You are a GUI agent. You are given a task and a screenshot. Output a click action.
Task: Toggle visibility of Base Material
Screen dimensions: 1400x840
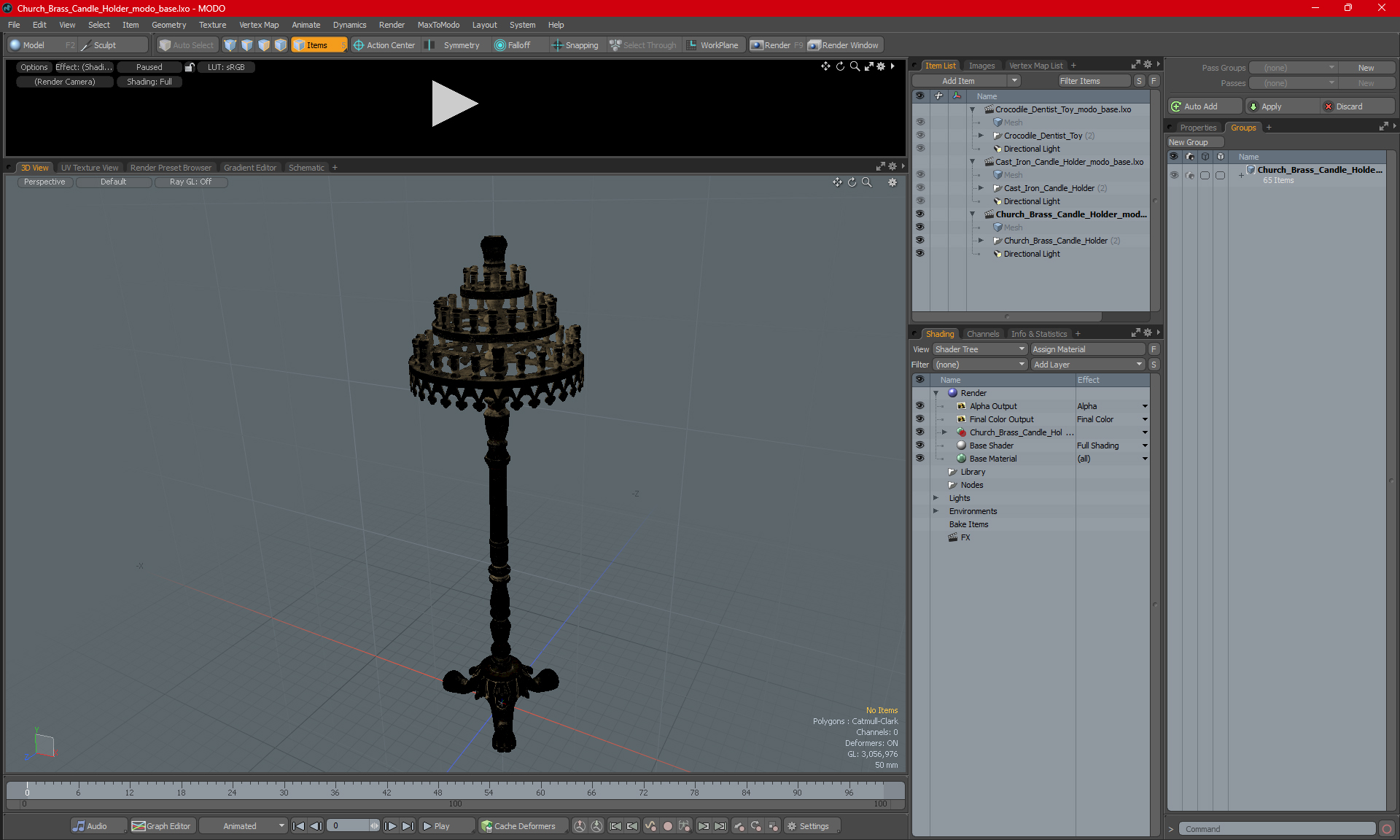tap(919, 459)
